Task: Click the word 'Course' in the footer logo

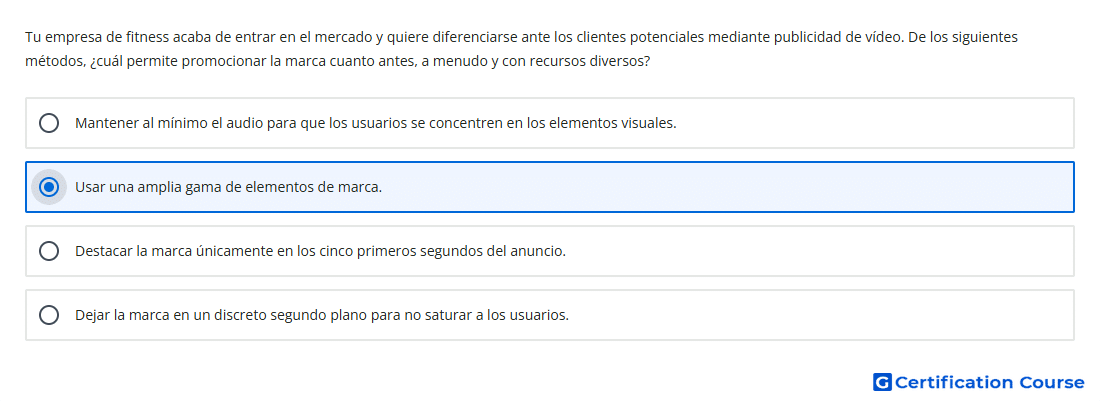Action: pyautogui.click(x=1052, y=382)
